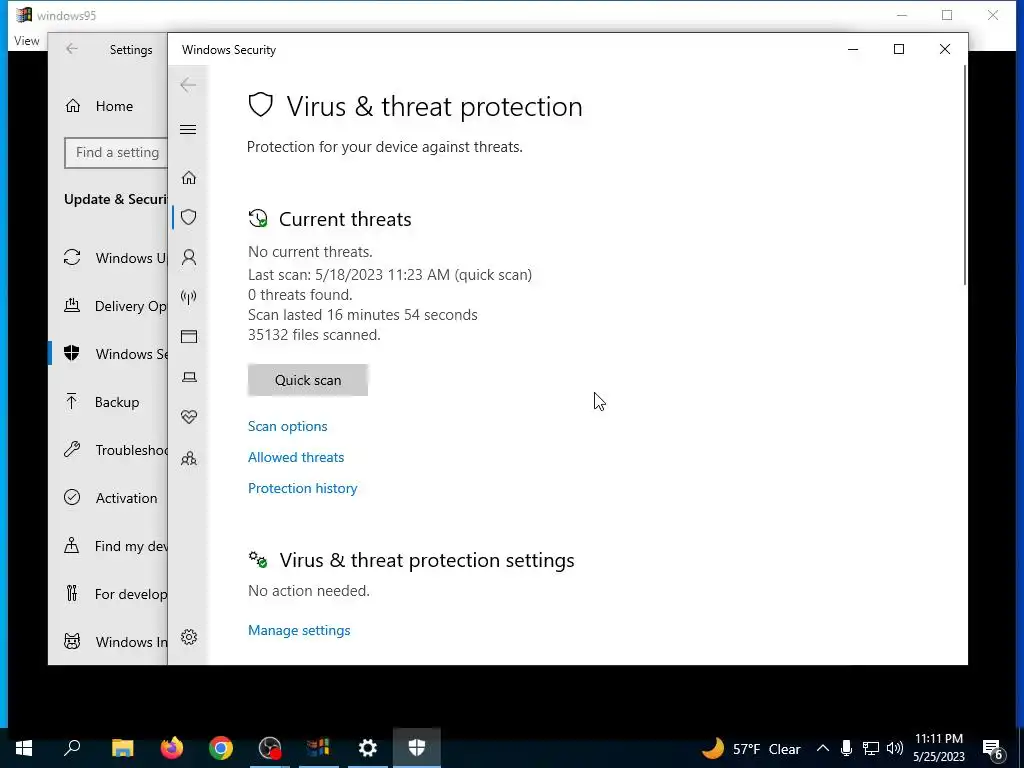This screenshot has height=768, width=1024.
Task: Switch to Settings gear in taskbar
Action: tap(368, 748)
